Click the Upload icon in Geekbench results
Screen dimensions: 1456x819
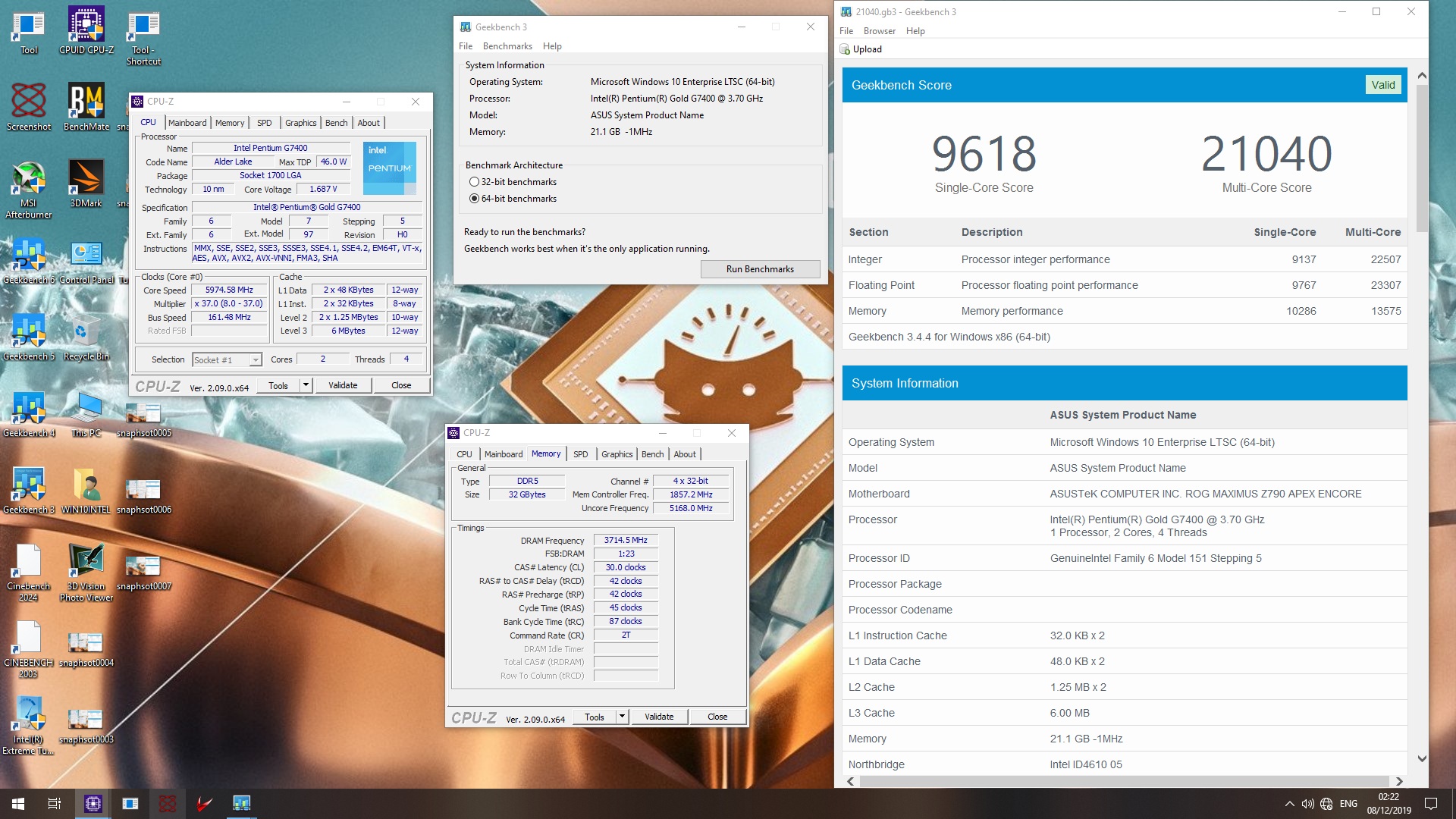pyautogui.click(x=861, y=49)
